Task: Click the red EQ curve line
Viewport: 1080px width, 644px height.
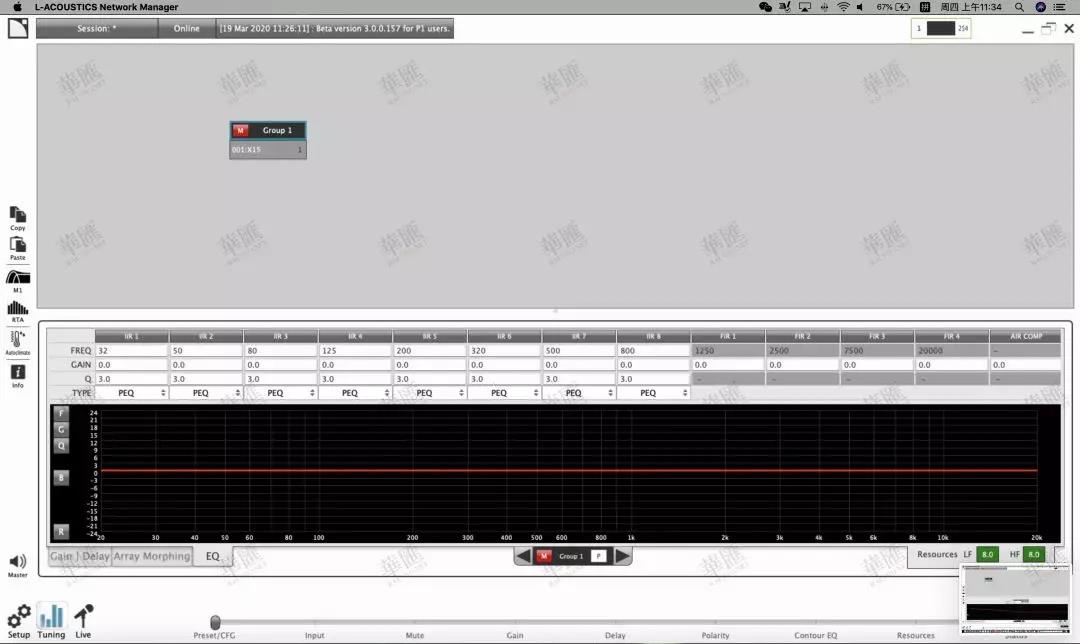Action: [x=569, y=470]
